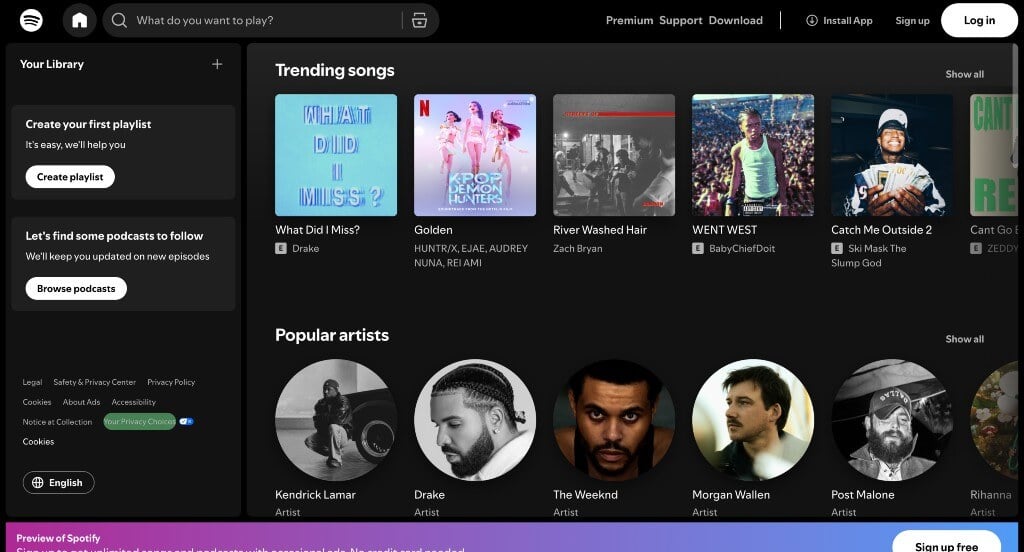The image size is (1024, 552).
Task: Click the Golden song title
Action: pos(433,230)
